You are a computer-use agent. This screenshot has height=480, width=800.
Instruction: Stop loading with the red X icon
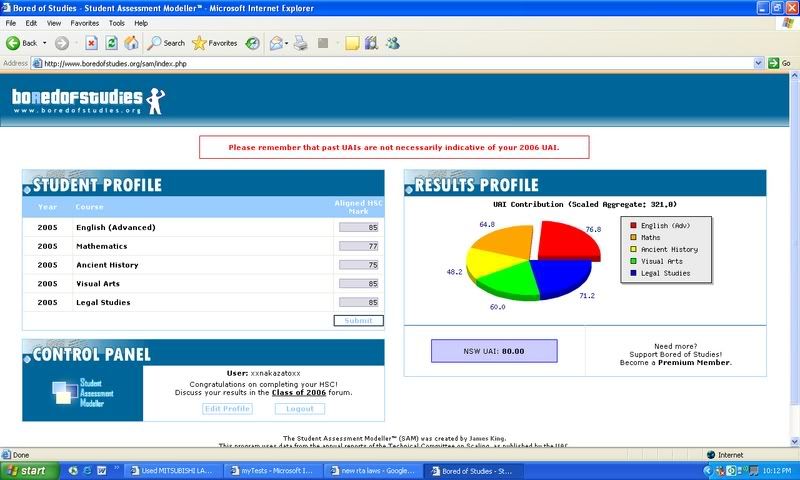91,43
